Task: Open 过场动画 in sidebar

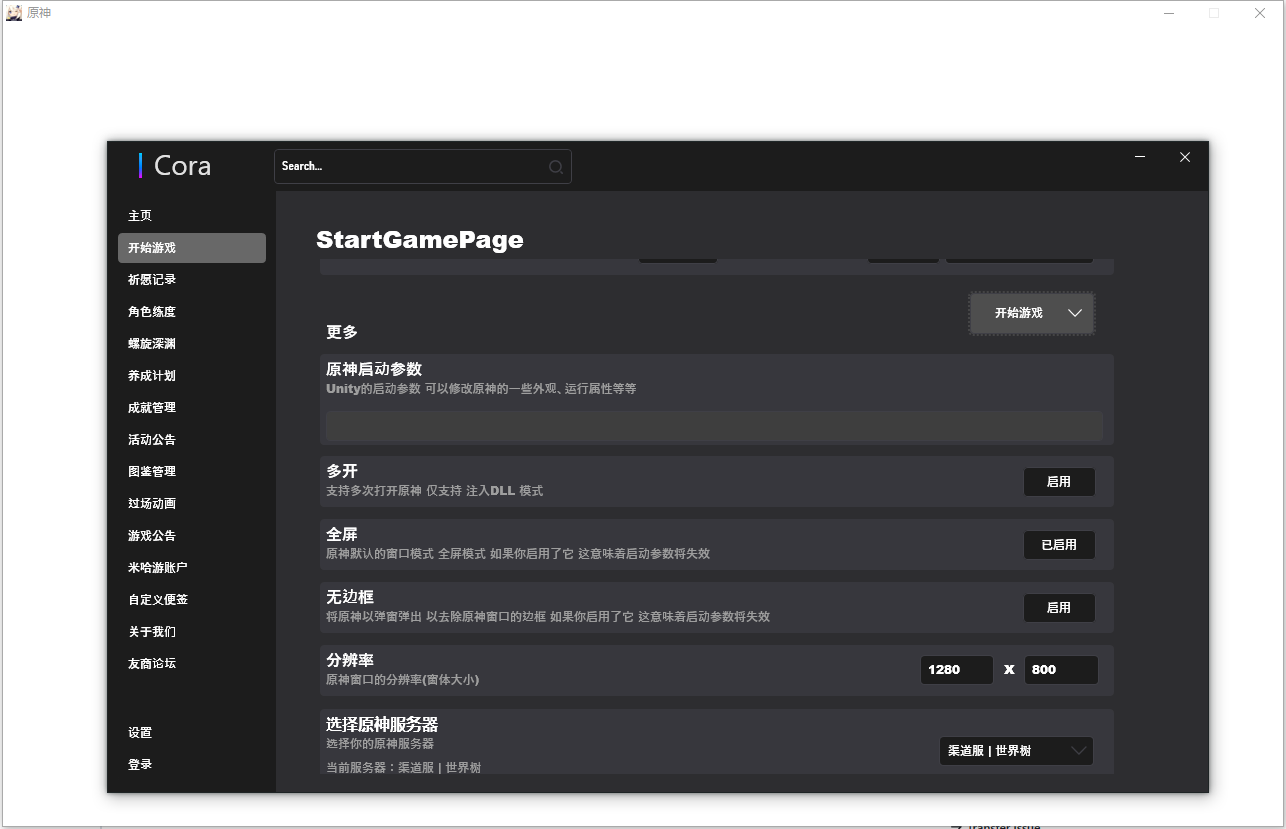Action: pyautogui.click(x=192, y=504)
